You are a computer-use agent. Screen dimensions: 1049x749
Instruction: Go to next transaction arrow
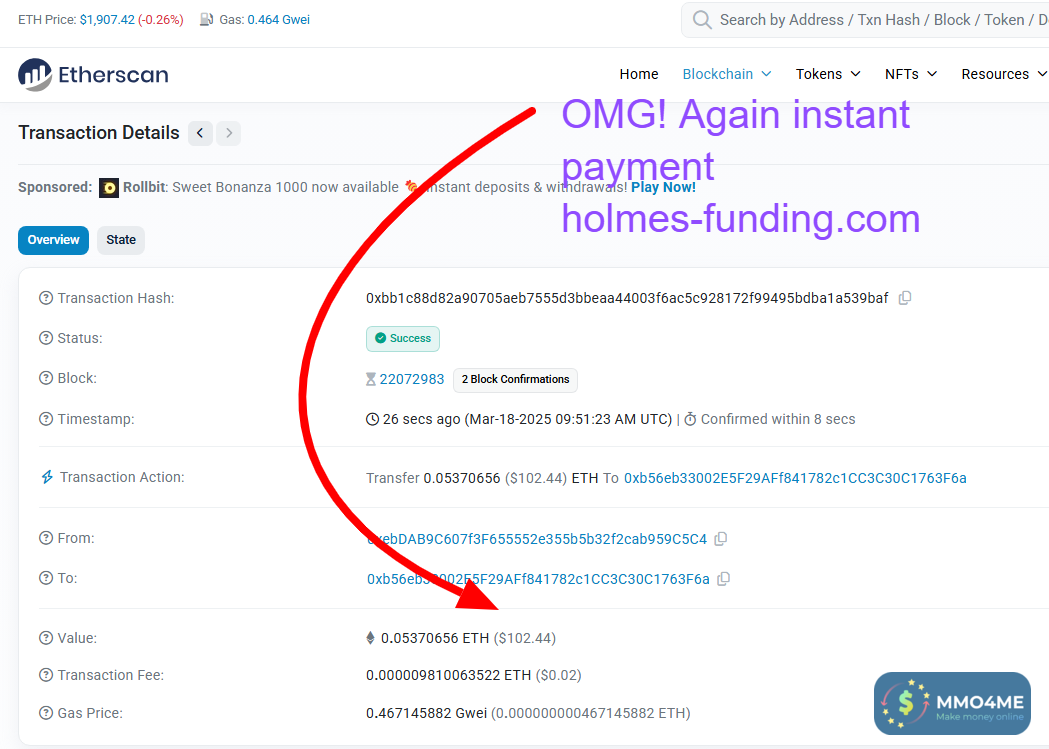(x=229, y=133)
